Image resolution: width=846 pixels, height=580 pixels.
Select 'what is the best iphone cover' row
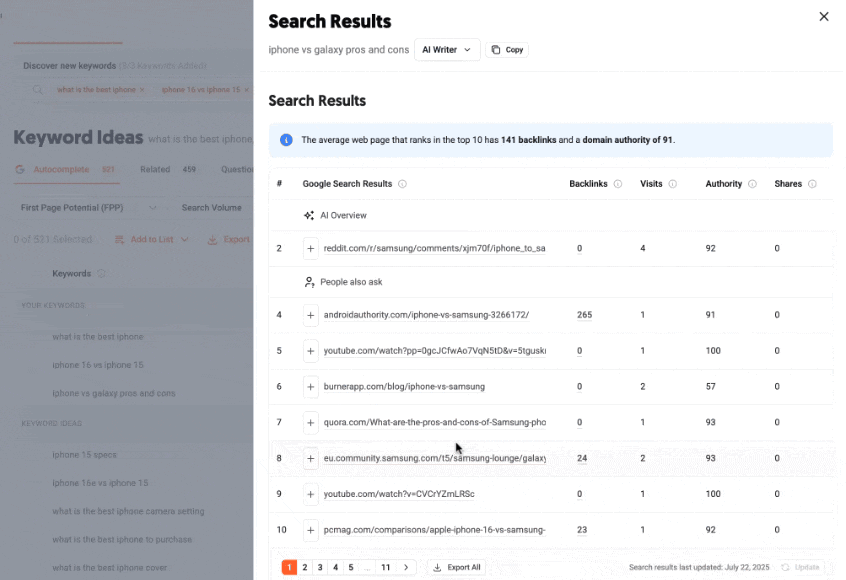110,568
